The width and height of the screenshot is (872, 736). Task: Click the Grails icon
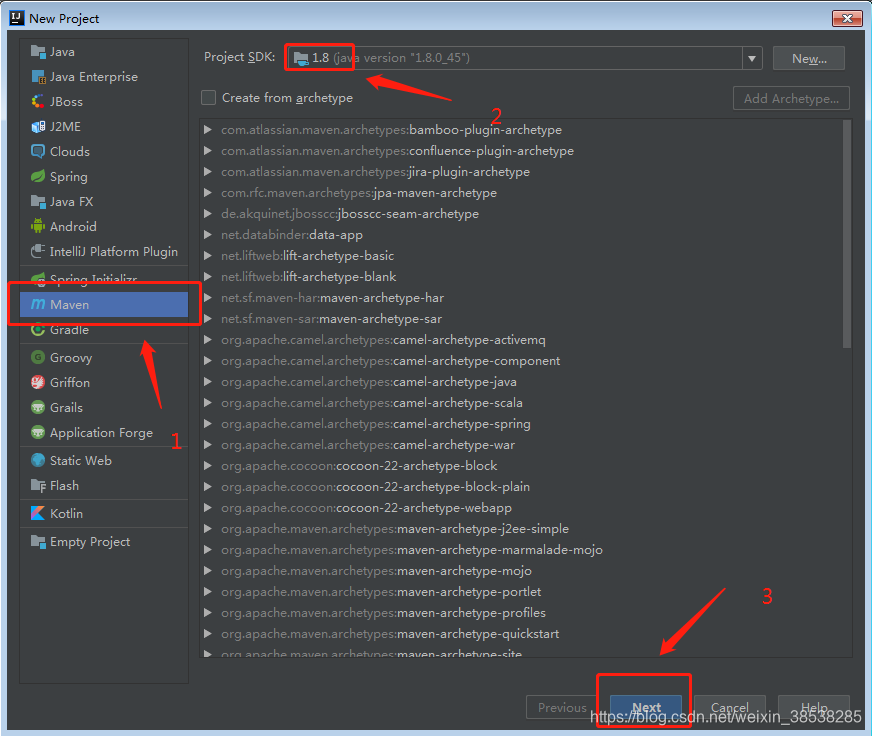click(38, 407)
